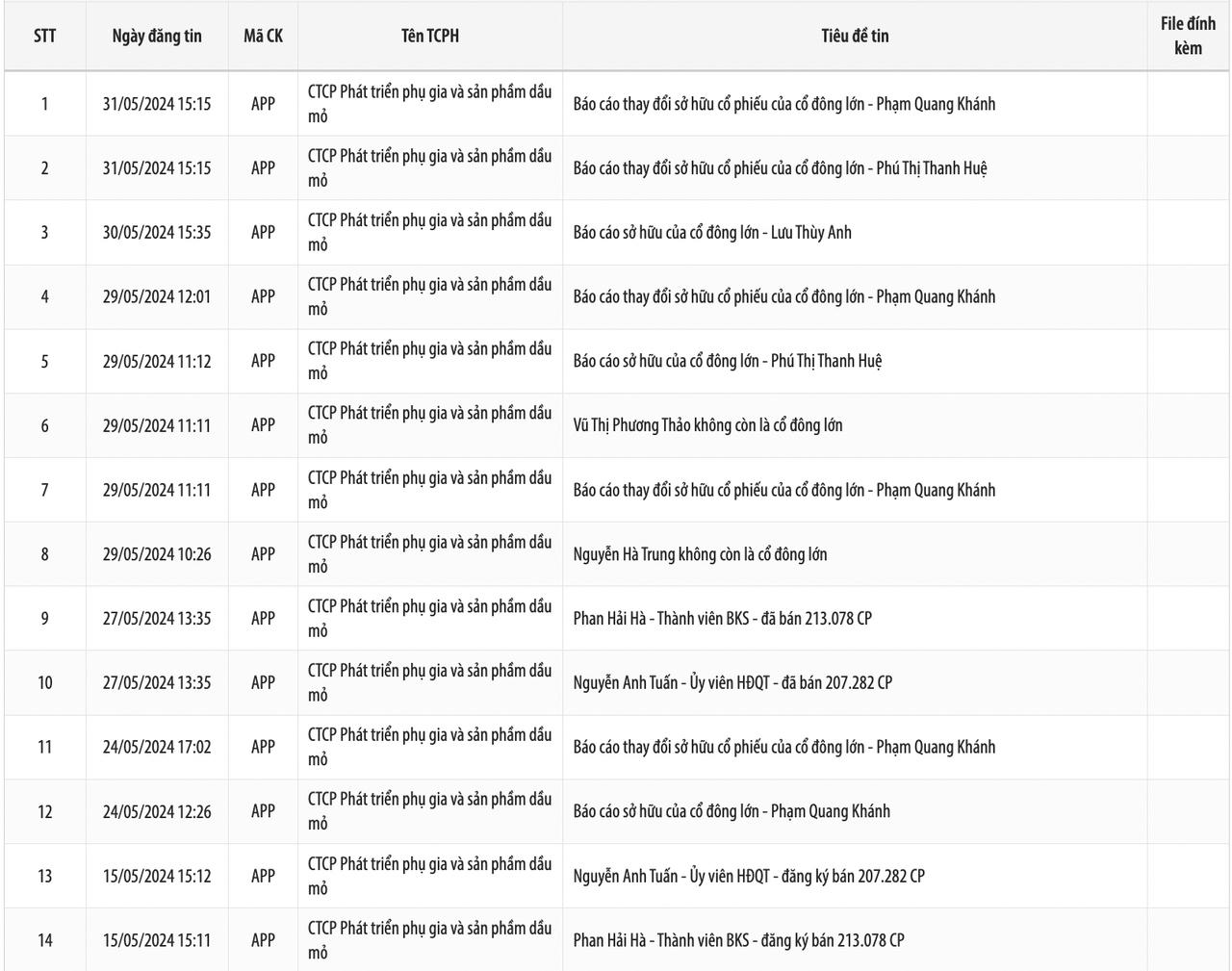Open Nguyễn Anh Tuấn sold 207.282 CP notice

(x=732, y=683)
